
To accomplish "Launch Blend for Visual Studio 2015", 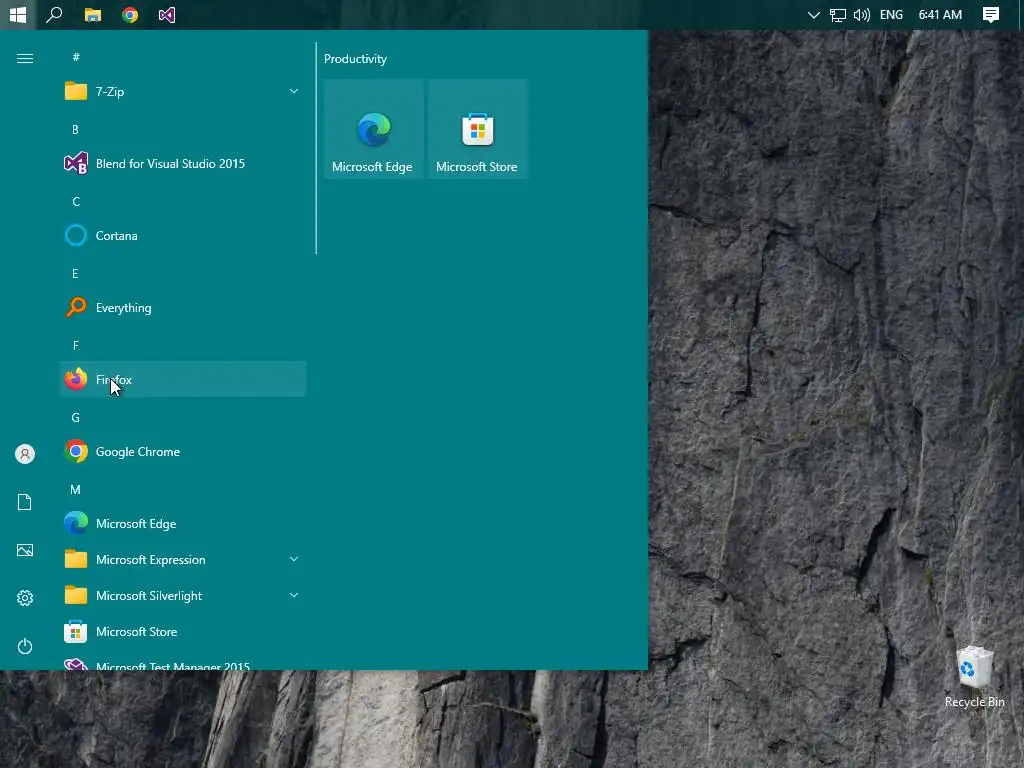I will pyautogui.click(x=183, y=163).
